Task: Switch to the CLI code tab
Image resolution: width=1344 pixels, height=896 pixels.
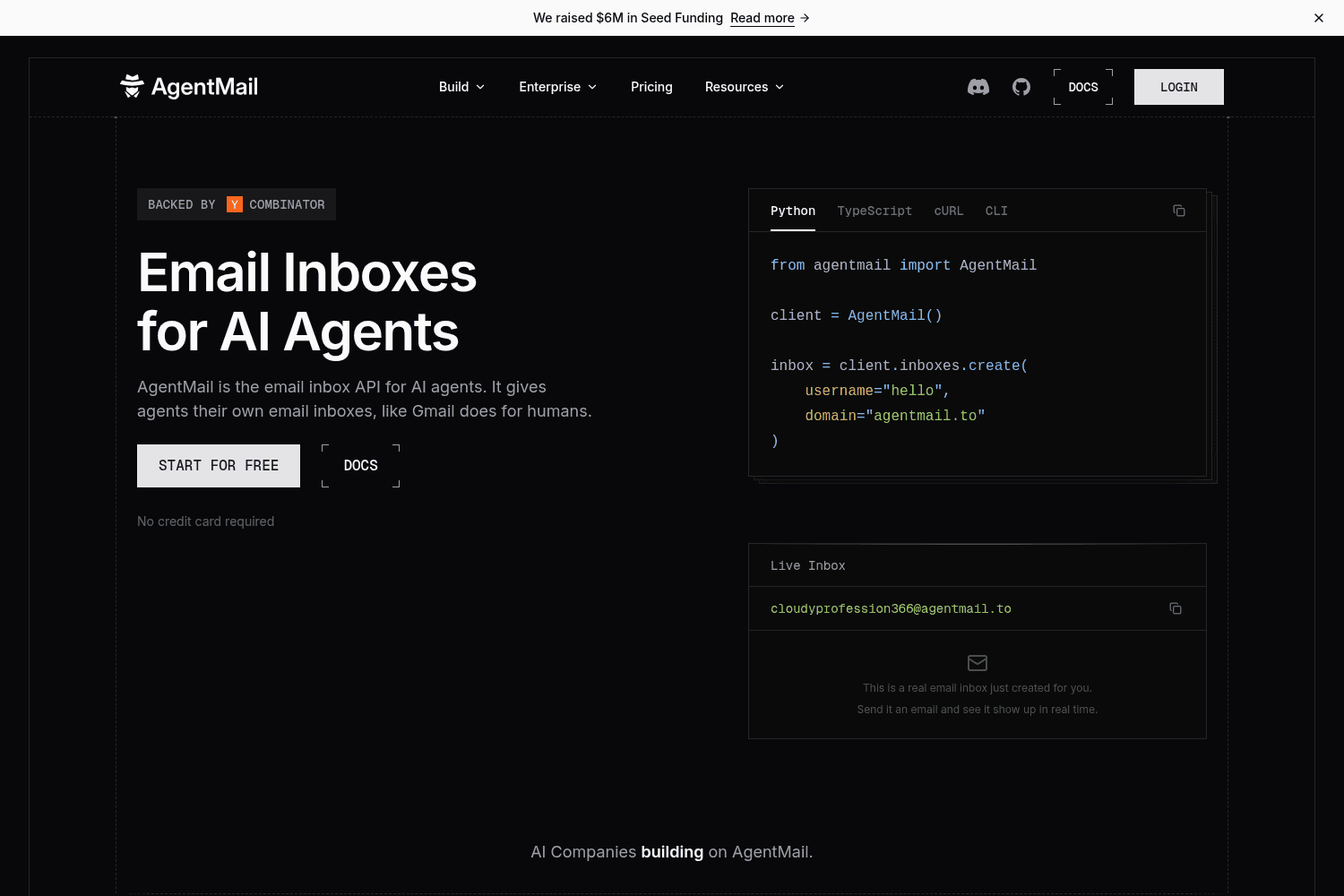Action: coord(996,211)
